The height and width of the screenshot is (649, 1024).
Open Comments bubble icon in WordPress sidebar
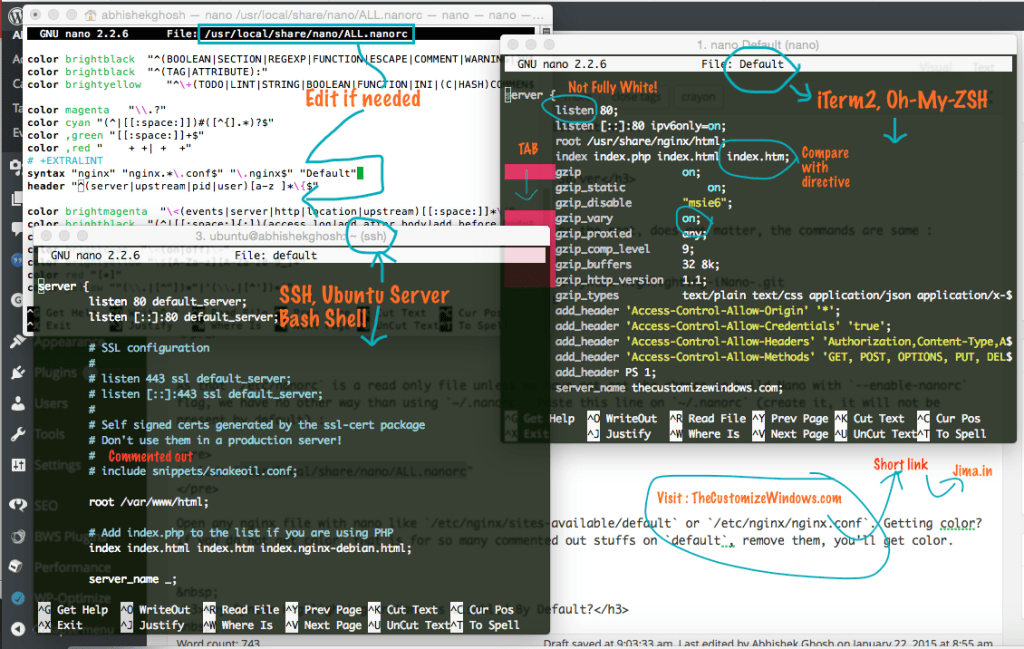point(17,229)
